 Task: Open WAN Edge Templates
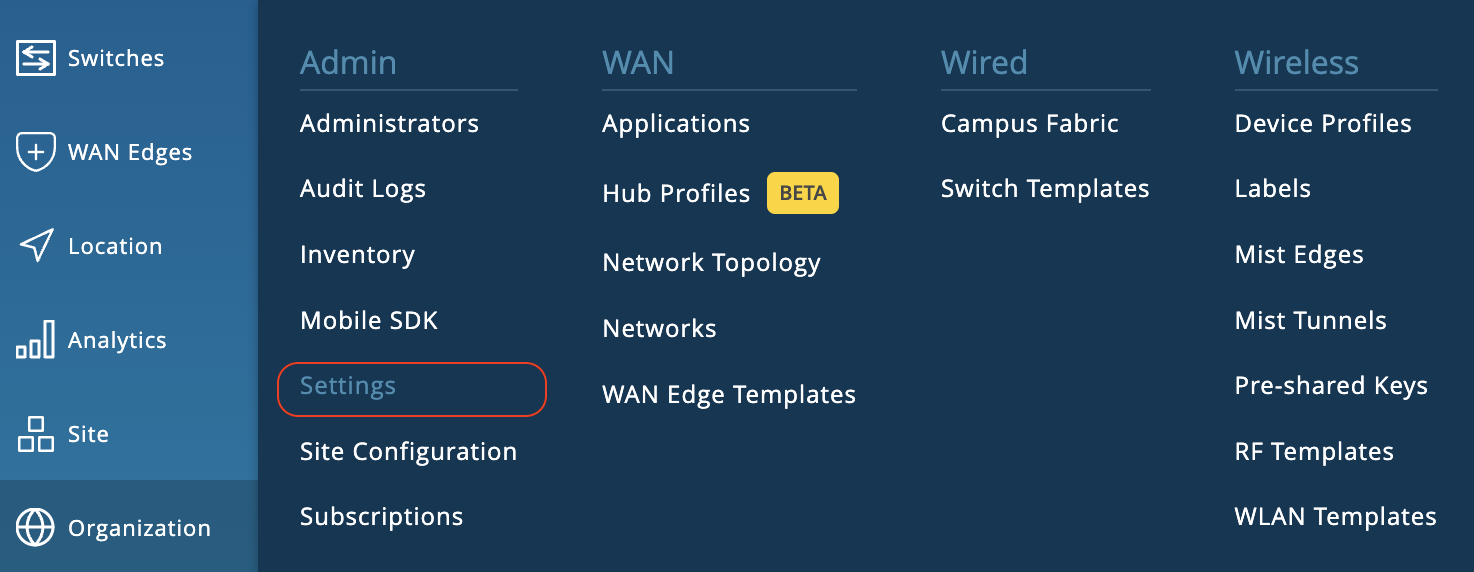tap(729, 395)
